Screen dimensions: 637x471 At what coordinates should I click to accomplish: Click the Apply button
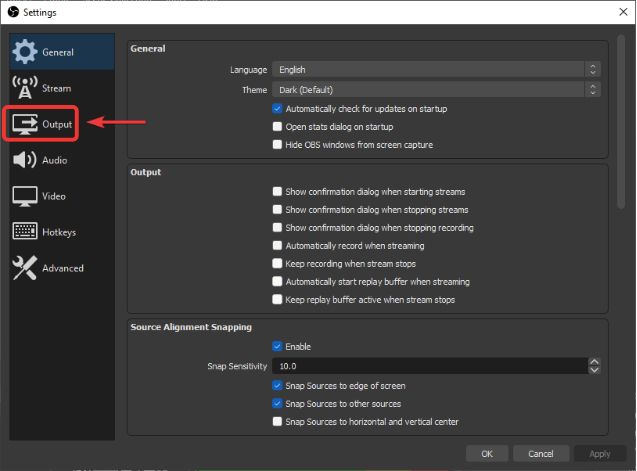click(x=600, y=454)
